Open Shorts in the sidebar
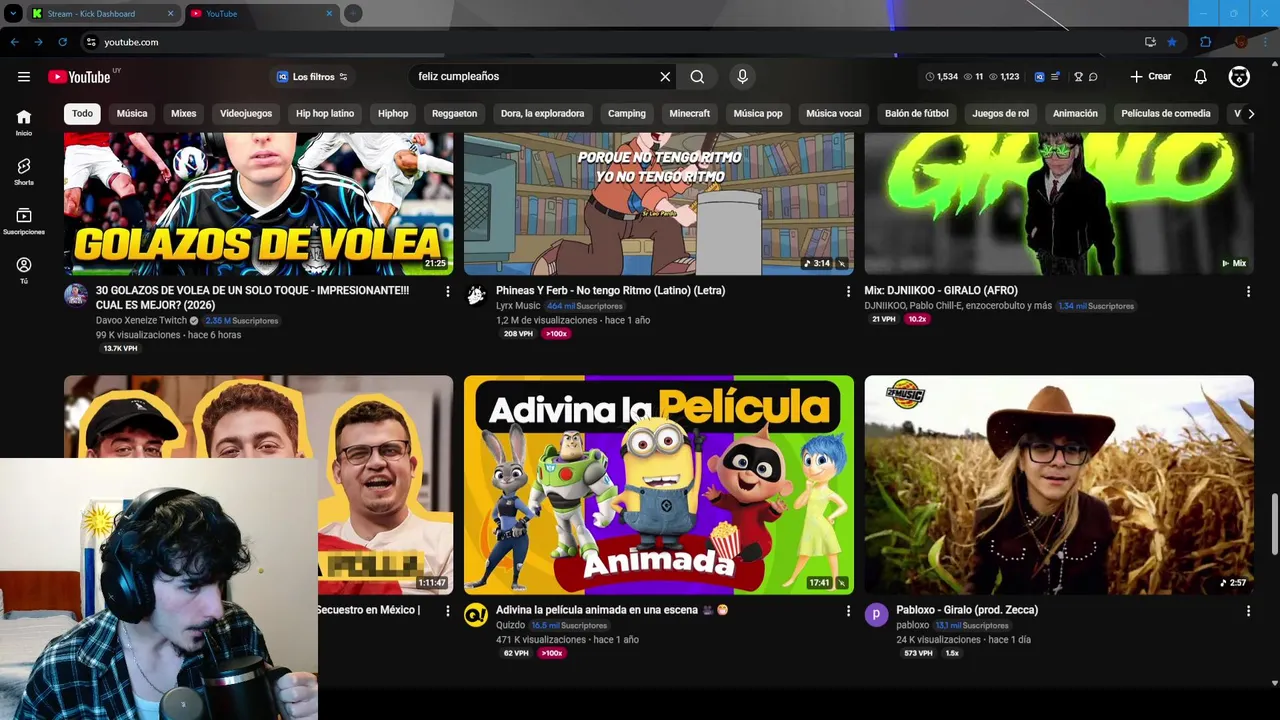Viewport: 1280px width, 720px height. [x=24, y=171]
